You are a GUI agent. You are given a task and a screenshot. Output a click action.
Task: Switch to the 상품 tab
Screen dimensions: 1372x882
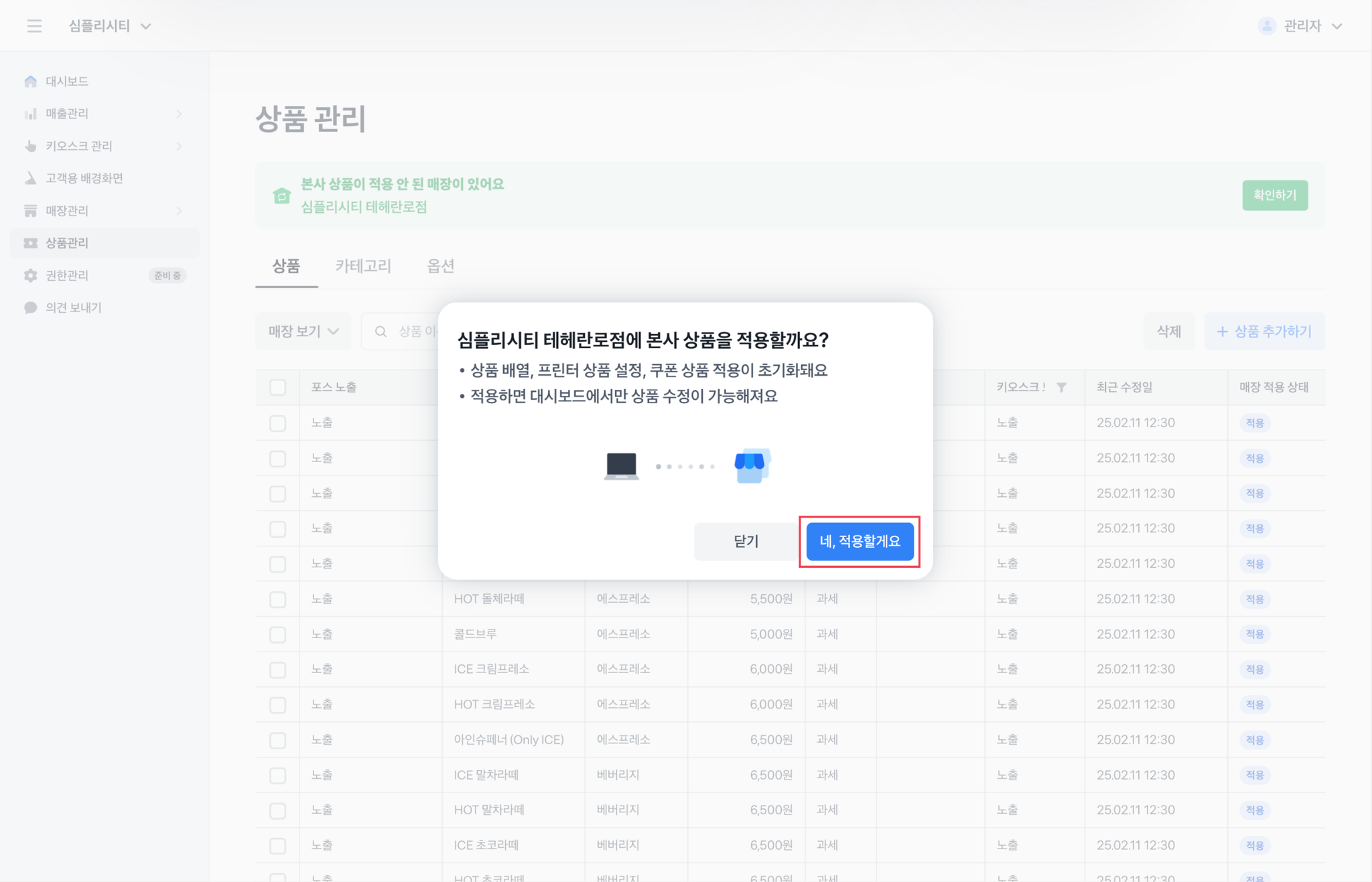tap(286, 267)
